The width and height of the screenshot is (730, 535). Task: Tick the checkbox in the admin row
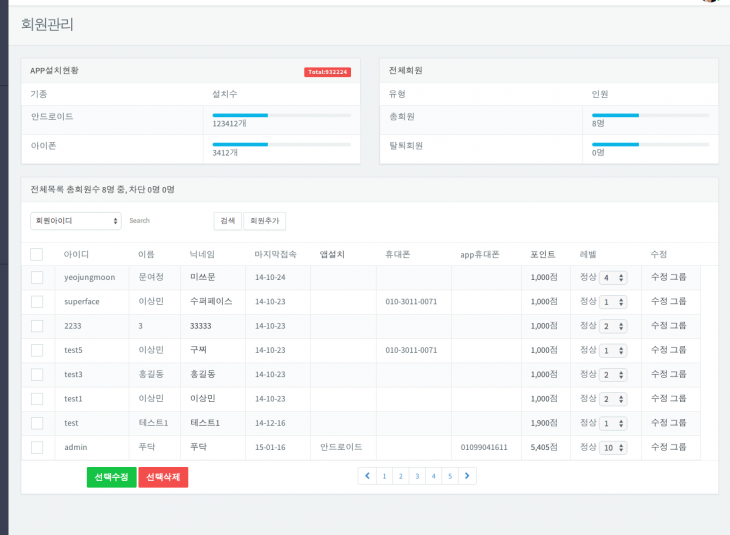click(37, 447)
